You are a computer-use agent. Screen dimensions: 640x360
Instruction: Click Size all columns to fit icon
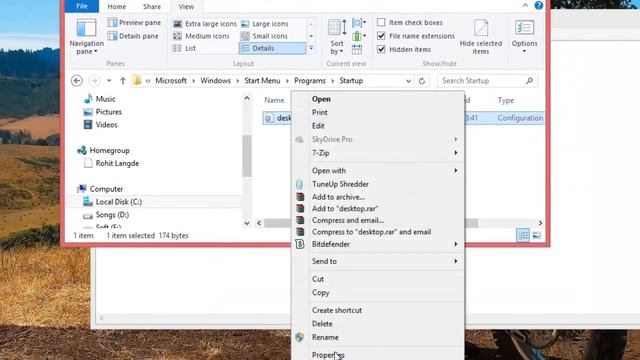click(357, 50)
